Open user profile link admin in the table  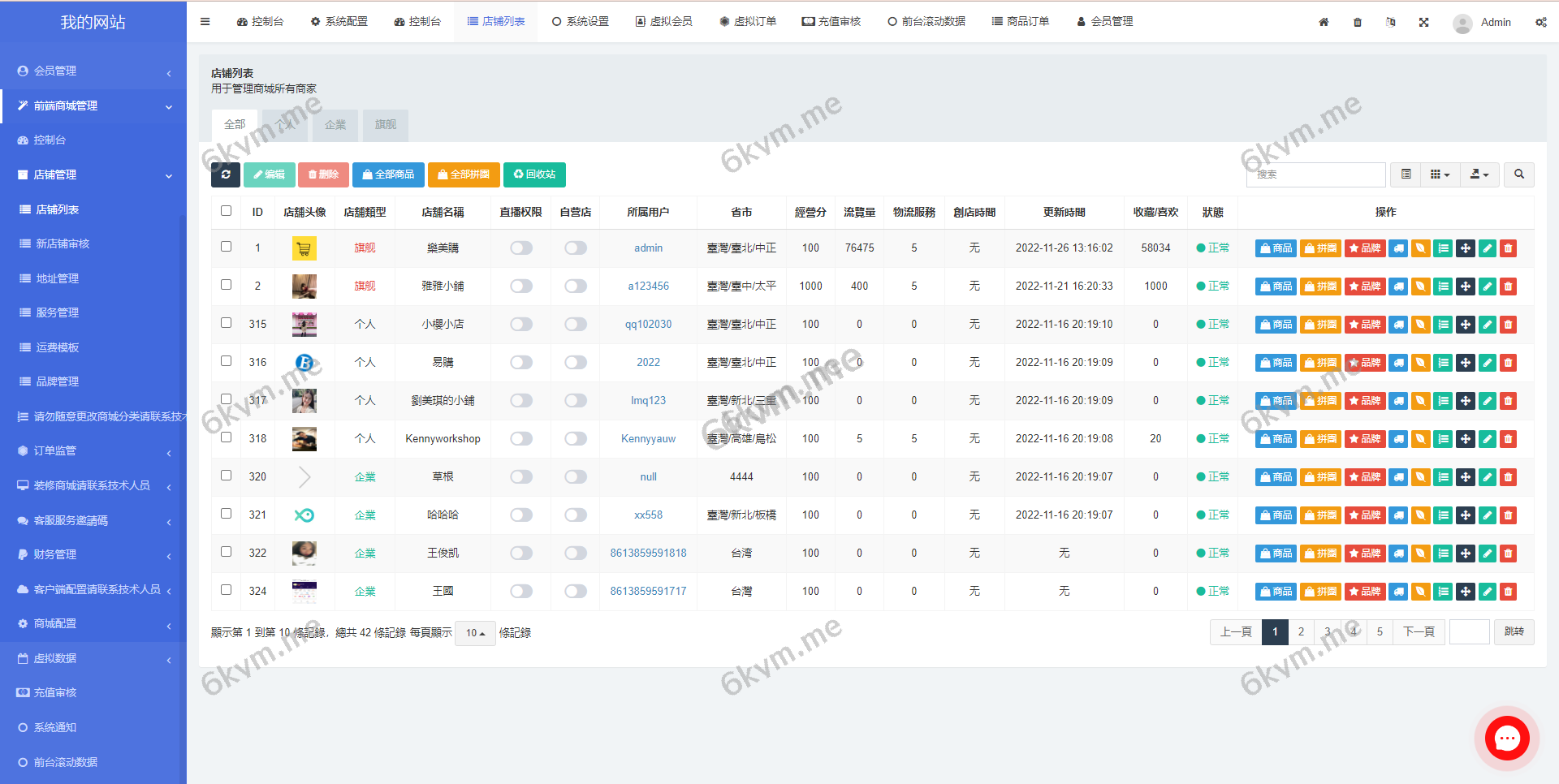coord(648,248)
